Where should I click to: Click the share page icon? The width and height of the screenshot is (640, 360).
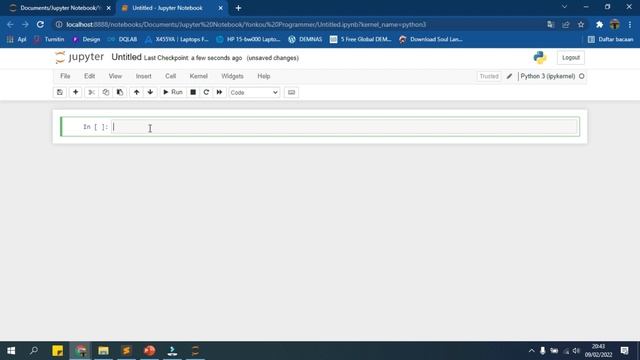tap(566, 24)
